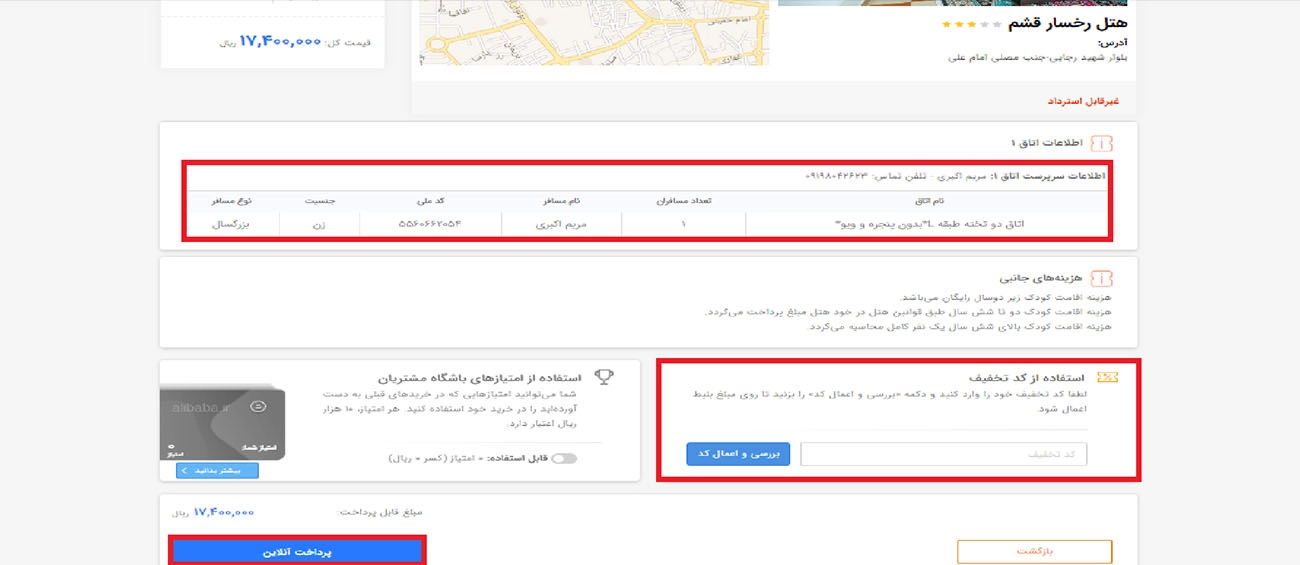
Task: Click the نوع مسافر column header
Action: (x=230, y=201)
